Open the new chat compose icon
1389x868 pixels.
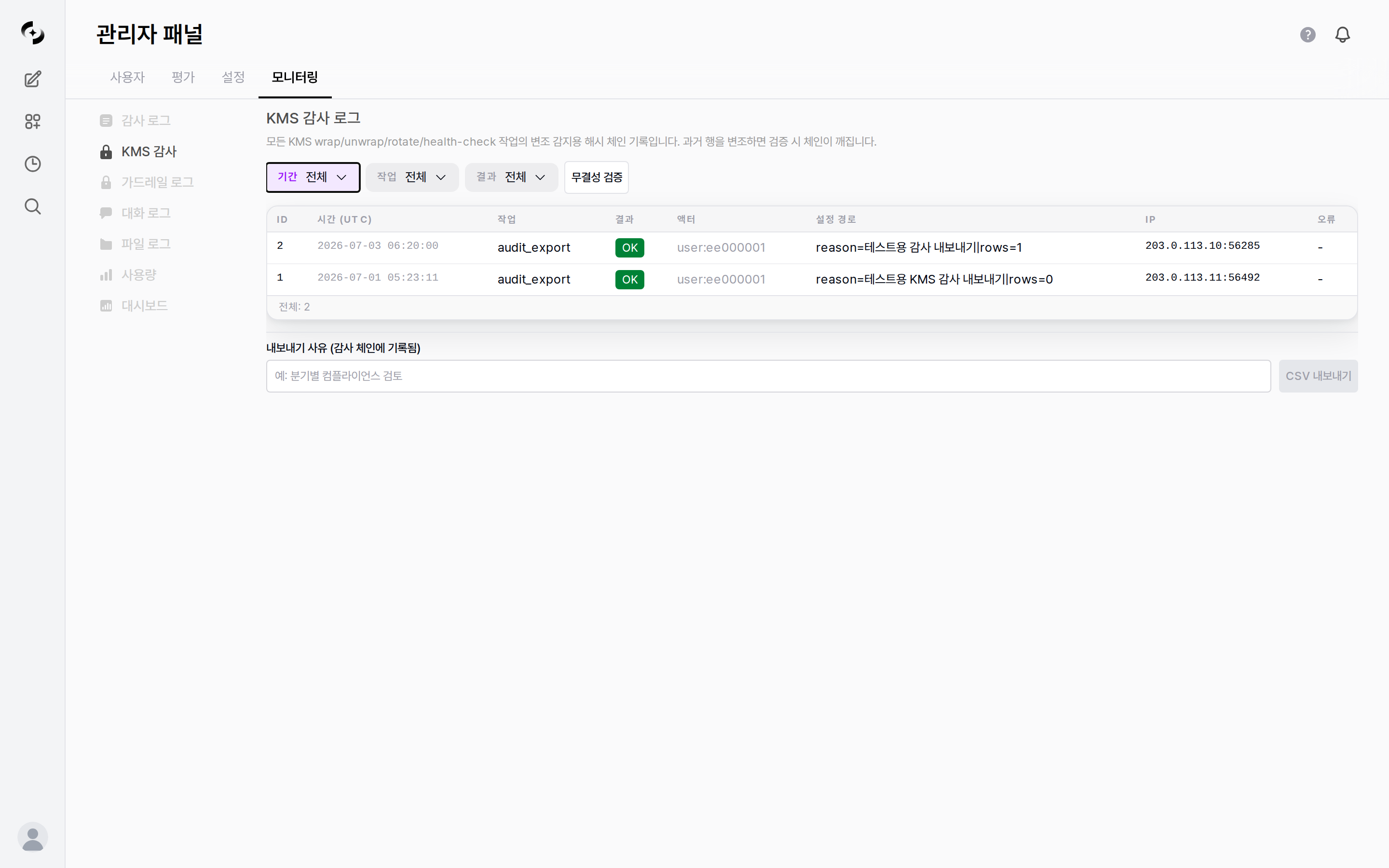33,79
